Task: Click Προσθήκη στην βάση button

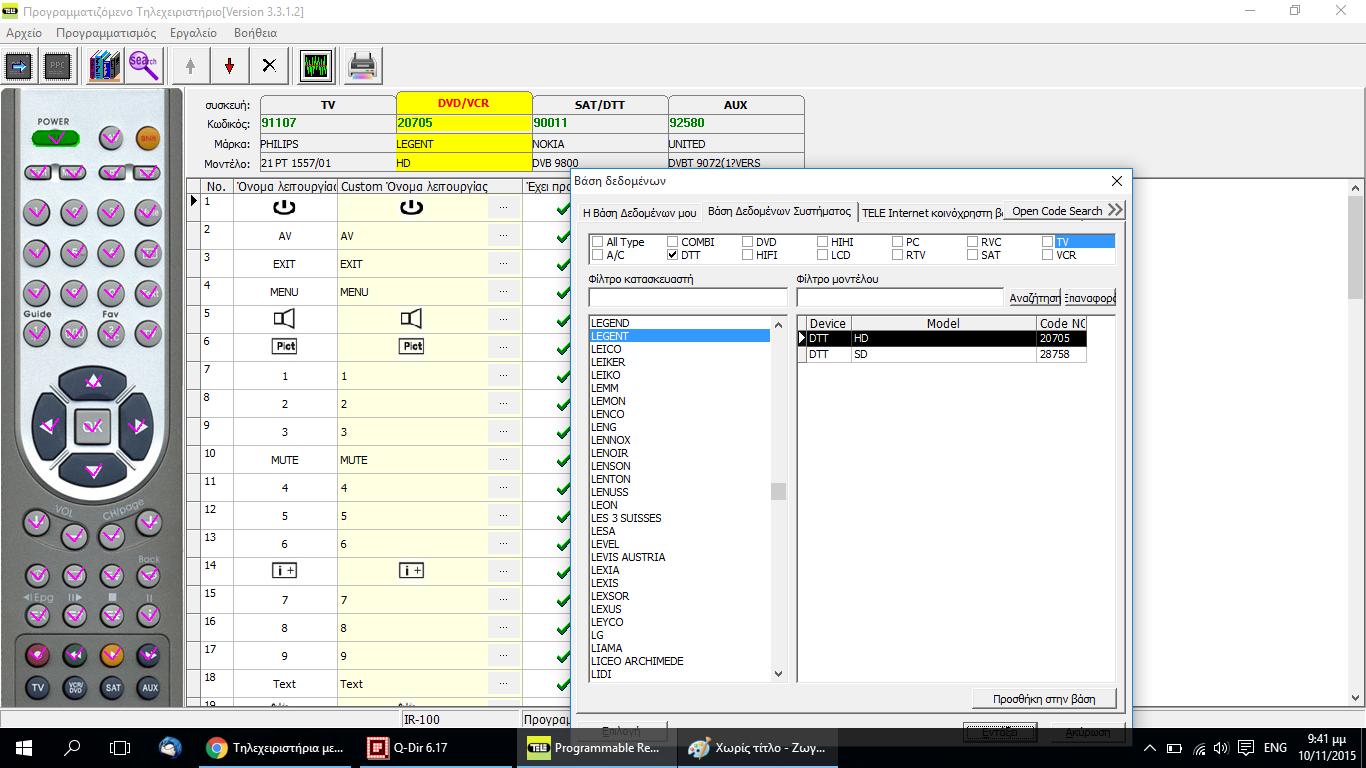Action: (x=1044, y=699)
